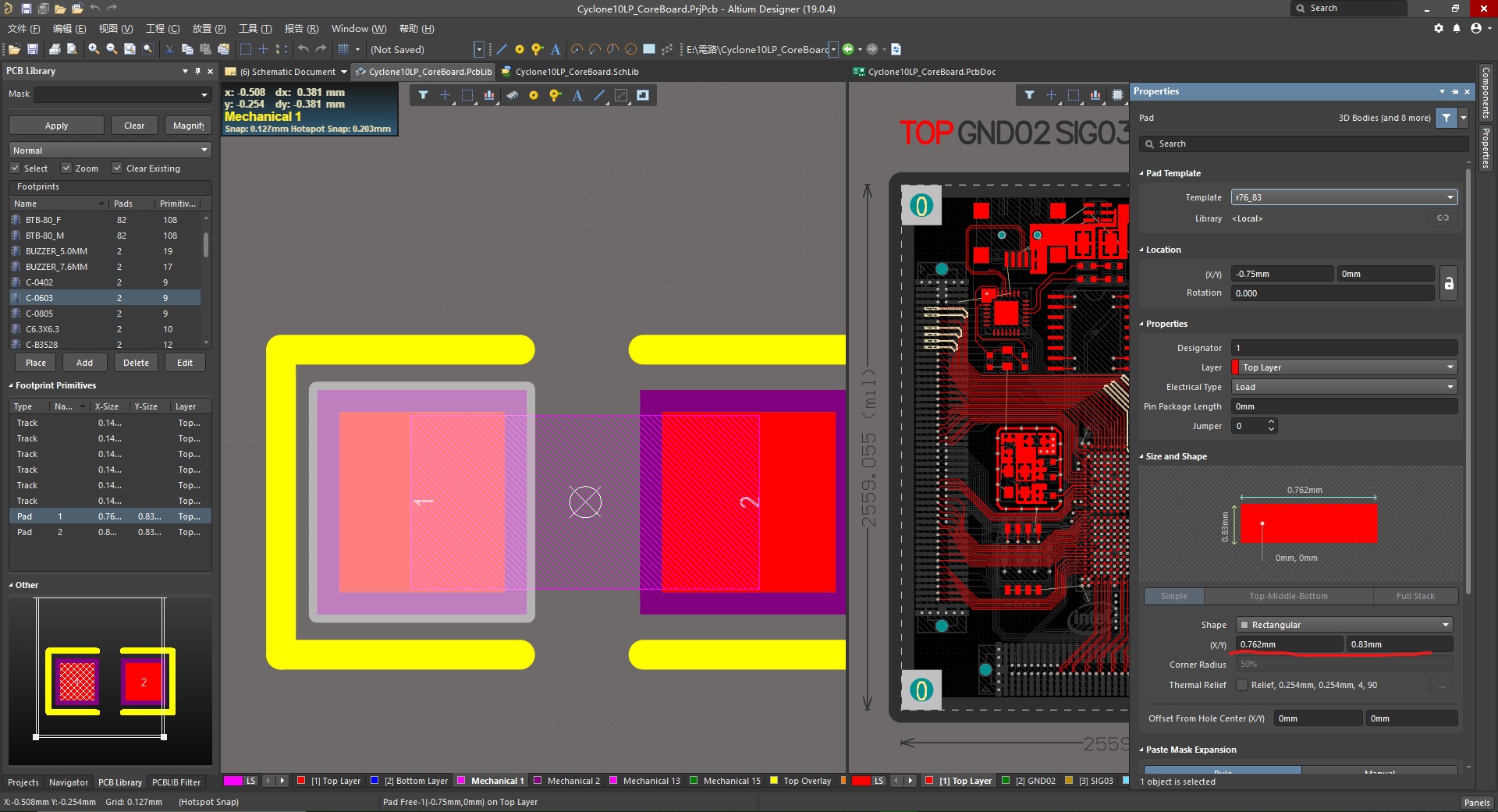This screenshot has height=812, width=1498.
Task: Toggle the Select checkbox in PCB Library panel
Action: [x=15, y=168]
